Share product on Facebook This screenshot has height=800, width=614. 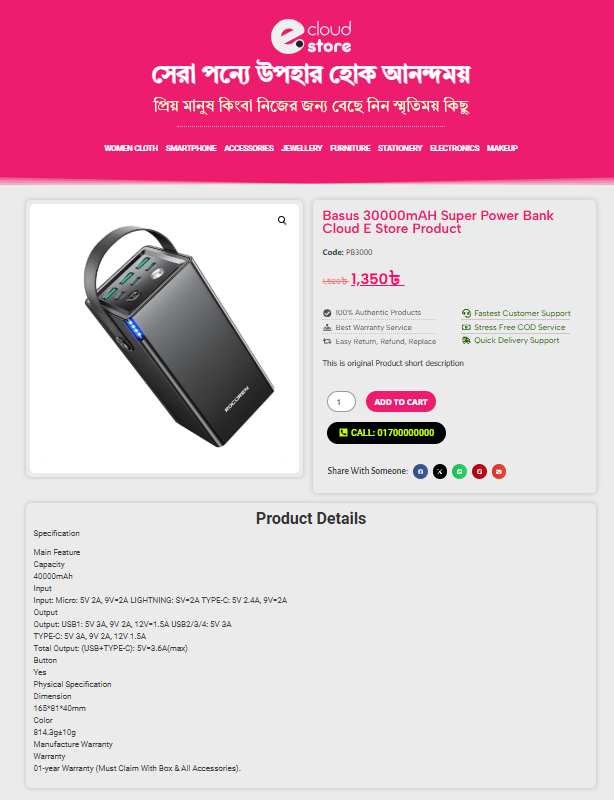[420, 471]
